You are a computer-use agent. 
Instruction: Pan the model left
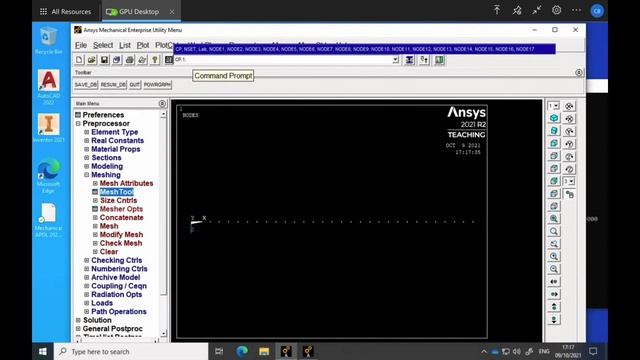point(554,282)
